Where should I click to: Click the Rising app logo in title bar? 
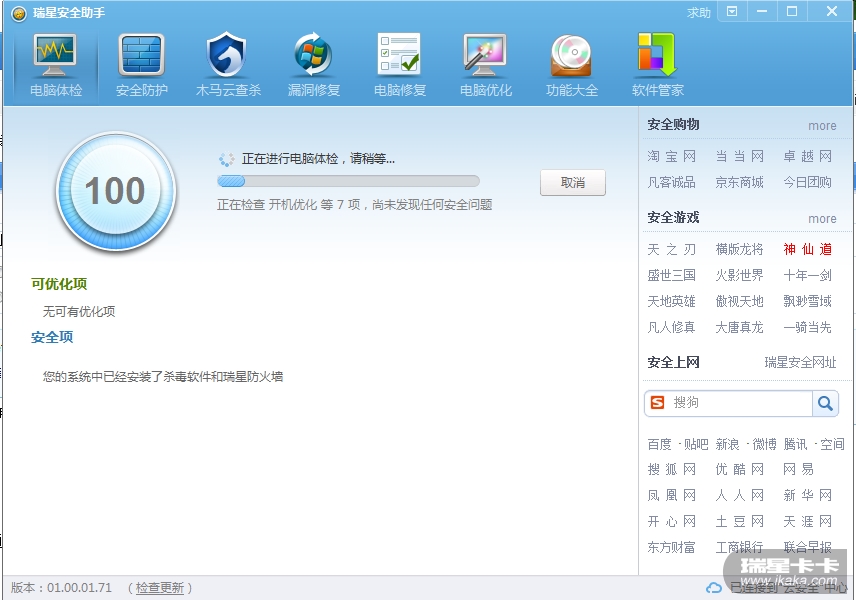click(x=19, y=13)
